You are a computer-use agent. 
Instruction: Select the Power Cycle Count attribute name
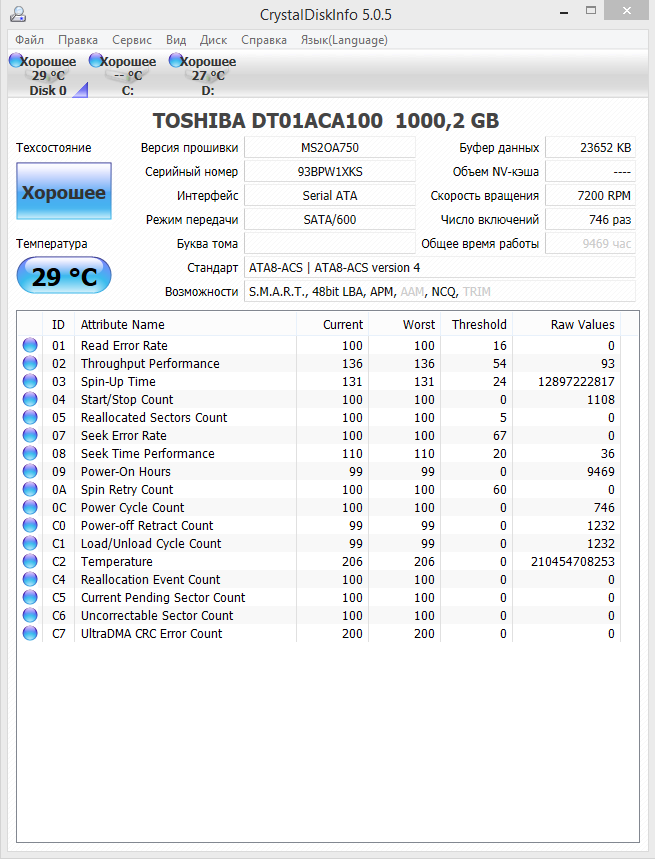(x=132, y=507)
